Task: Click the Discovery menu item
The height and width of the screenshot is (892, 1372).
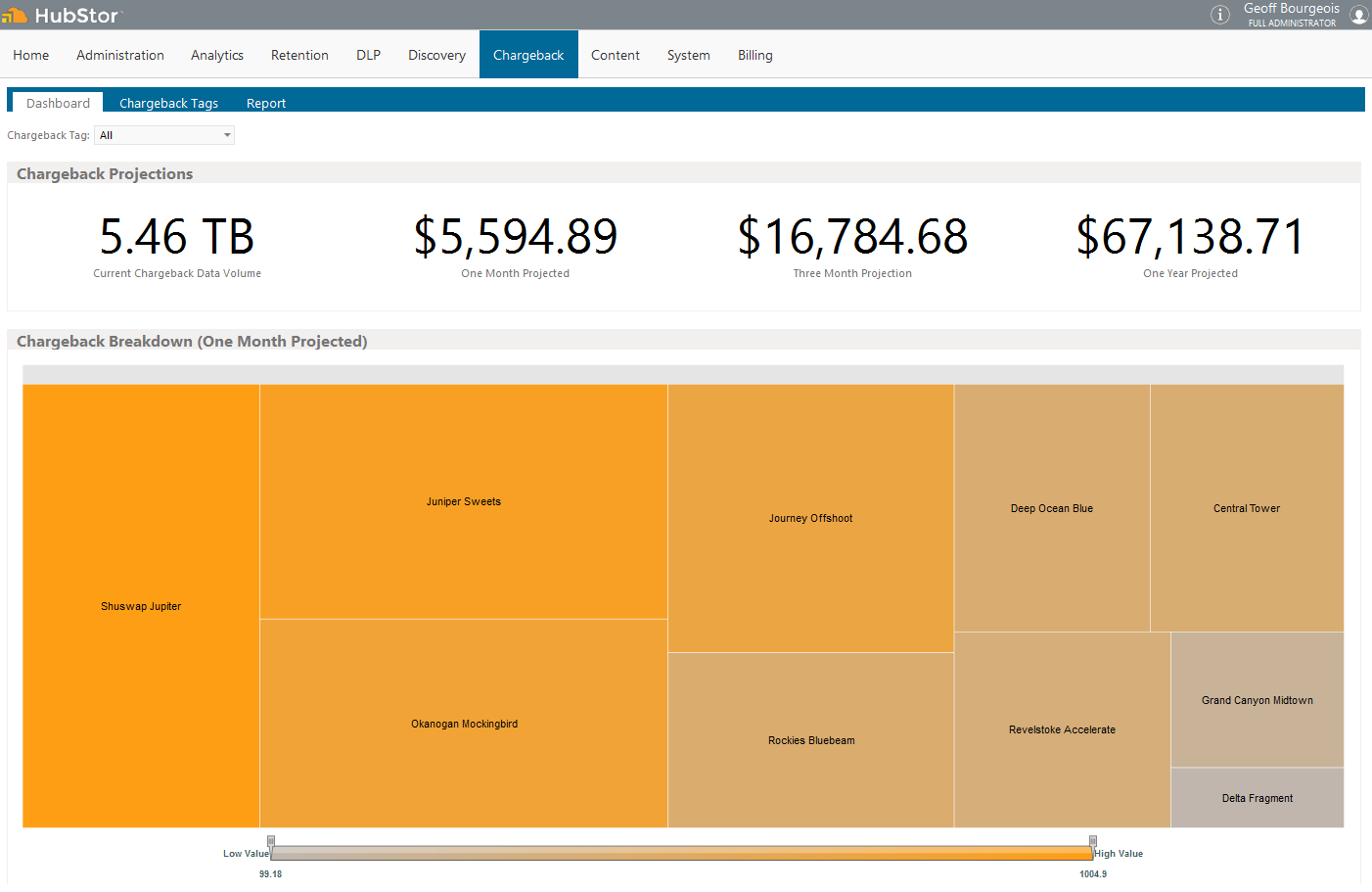Action: point(436,55)
